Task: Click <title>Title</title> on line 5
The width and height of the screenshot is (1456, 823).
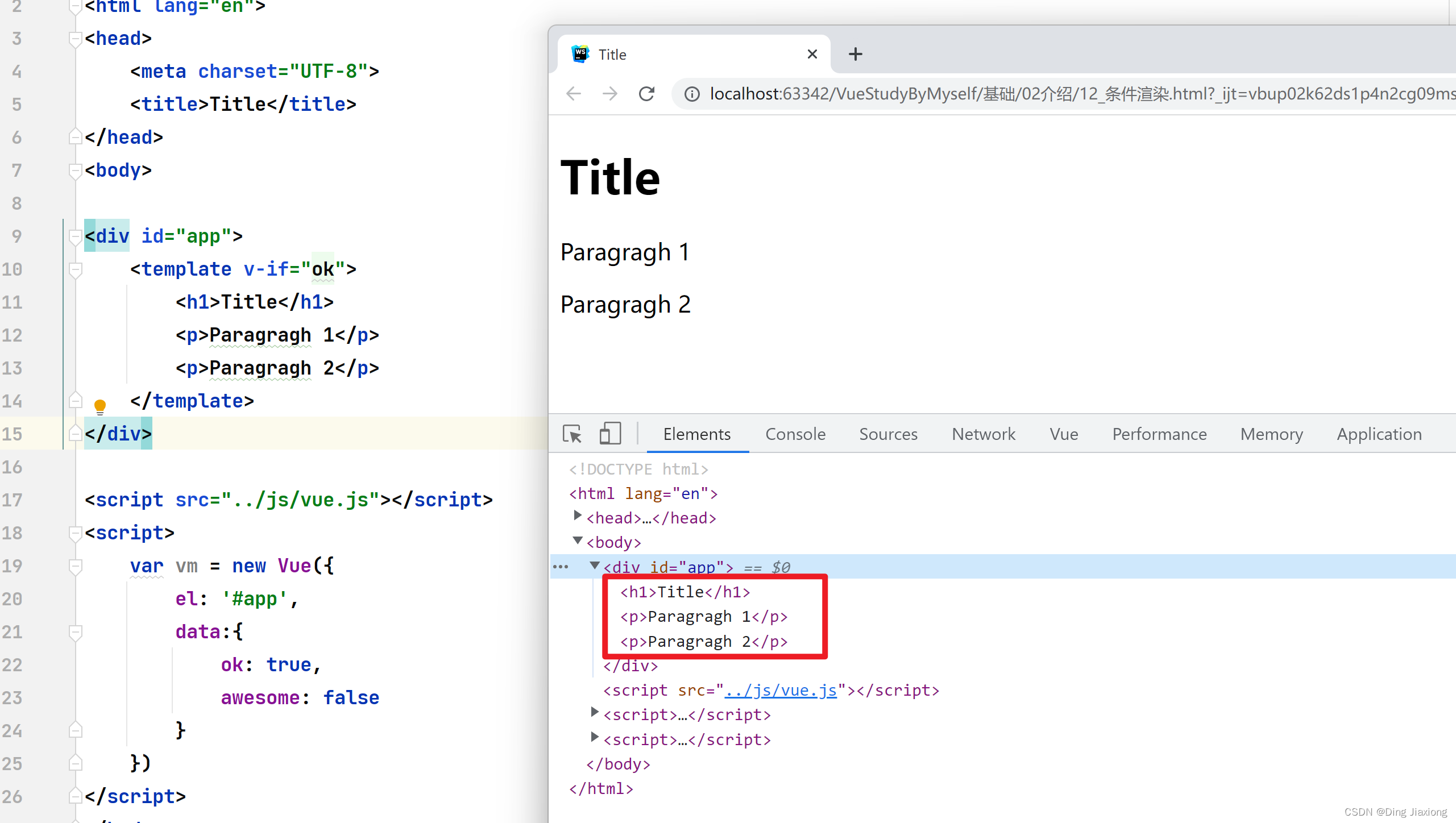Action: point(243,105)
